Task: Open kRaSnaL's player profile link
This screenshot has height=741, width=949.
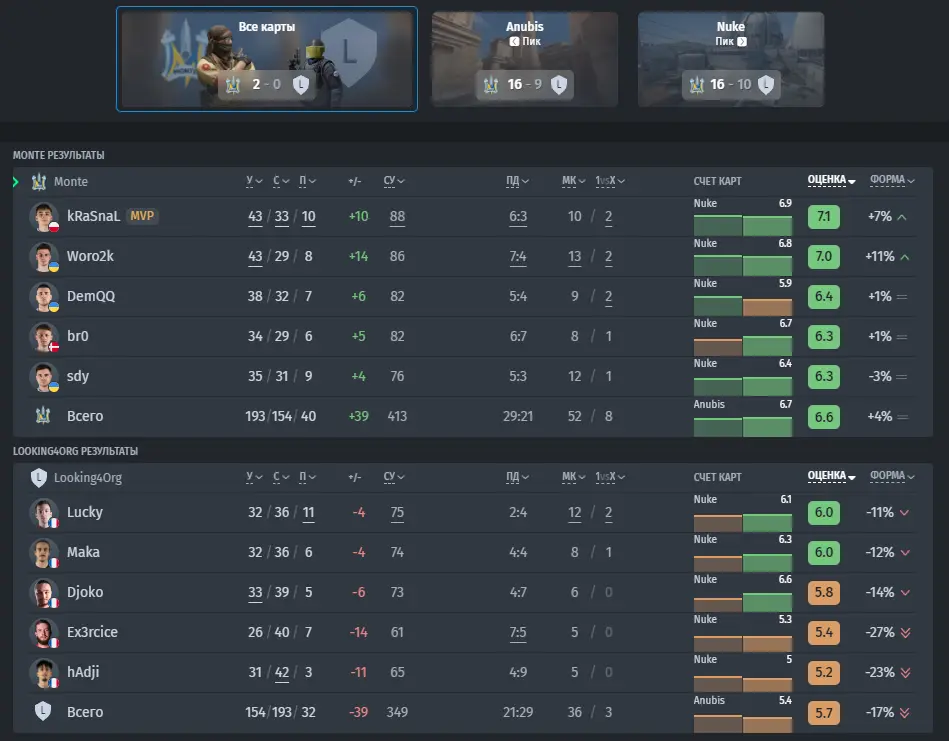Action: (x=93, y=216)
